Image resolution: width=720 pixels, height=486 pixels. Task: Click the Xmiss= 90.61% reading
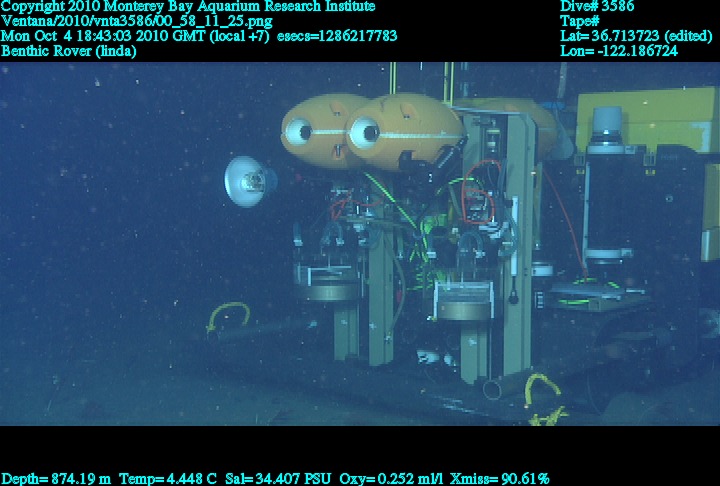[510, 478]
